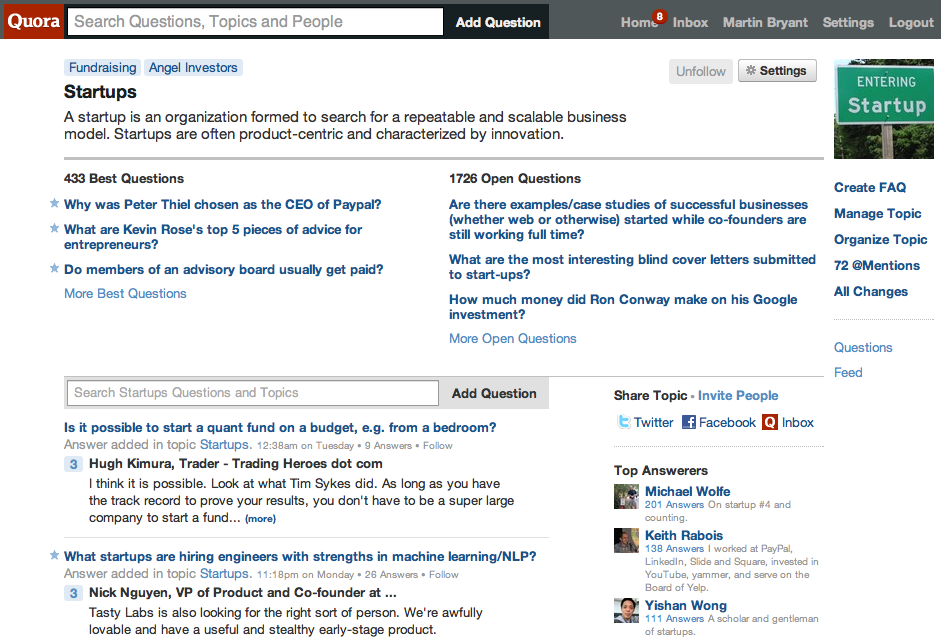Click Manage Topic in the sidebar
Screen dimensions: 941x641
point(877,214)
